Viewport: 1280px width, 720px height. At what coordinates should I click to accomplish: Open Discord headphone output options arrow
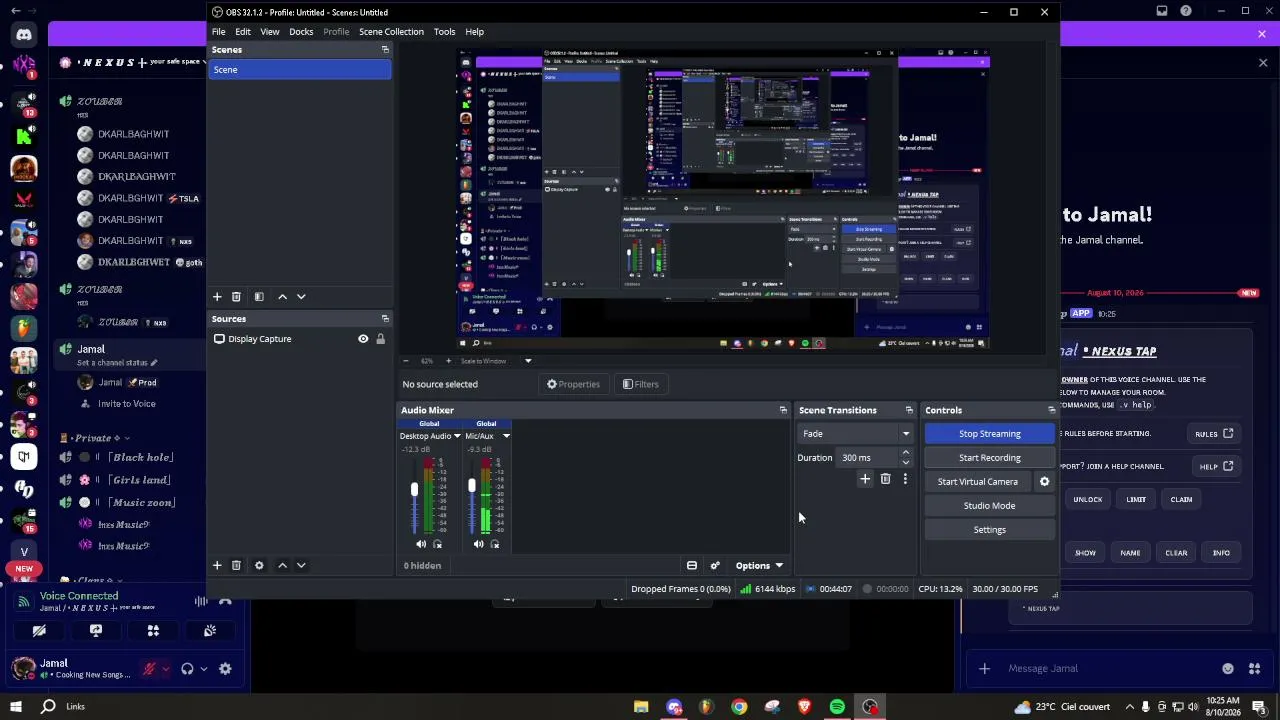point(203,669)
